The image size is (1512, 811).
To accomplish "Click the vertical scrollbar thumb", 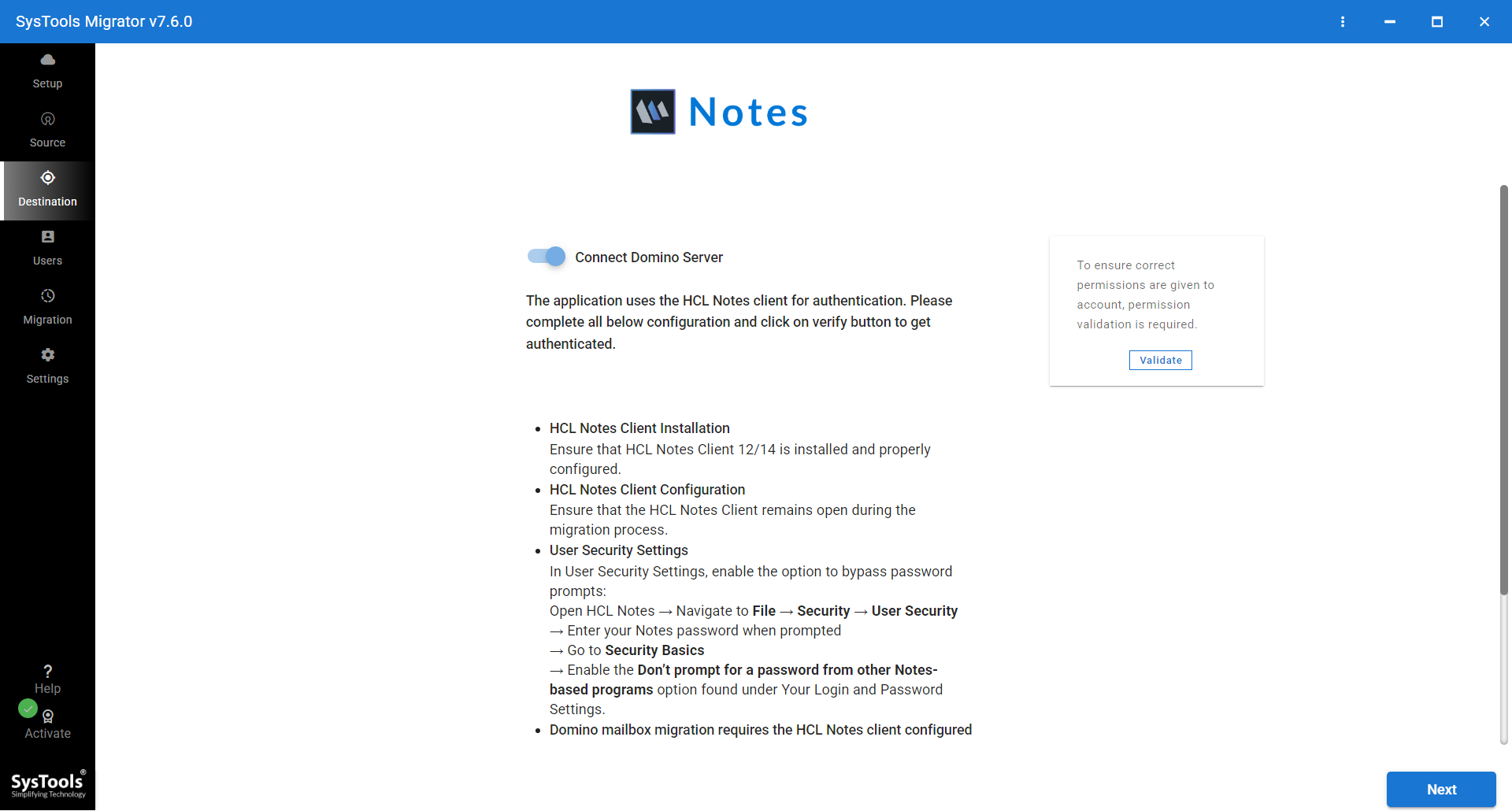I will pos(1503,390).
